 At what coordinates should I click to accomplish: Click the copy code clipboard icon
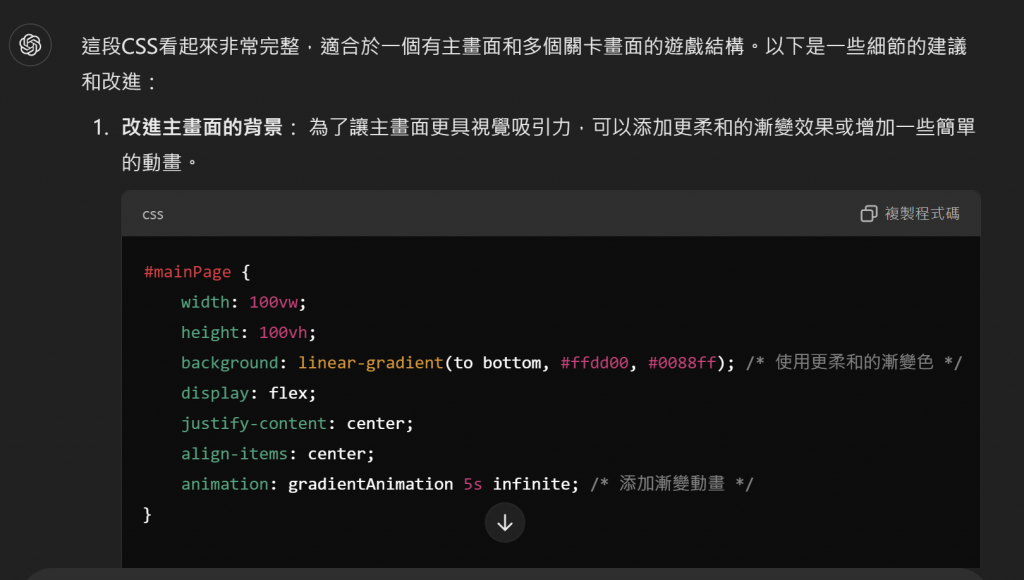[x=869, y=214]
